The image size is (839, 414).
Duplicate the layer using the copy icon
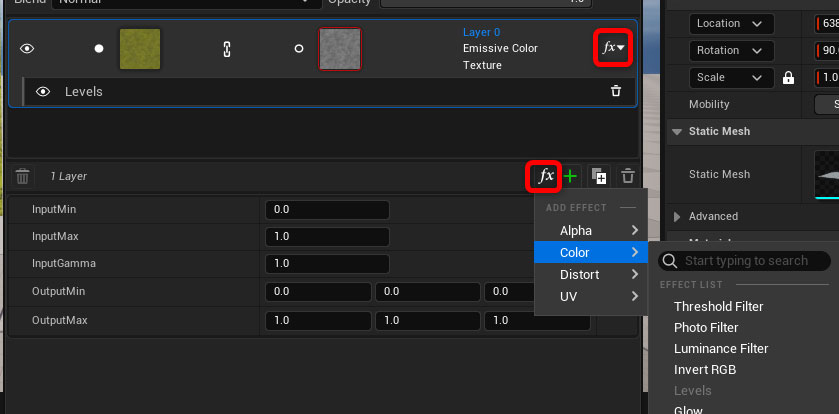coord(599,176)
